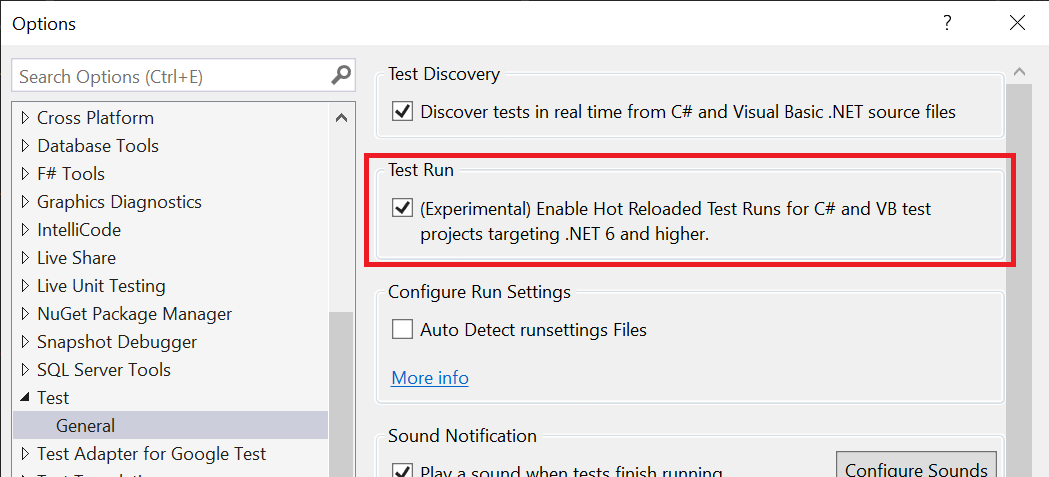Expand the NuGet Package Manager node
Image resolution: width=1049 pixels, height=477 pixels.
click(x=25, y=314)
